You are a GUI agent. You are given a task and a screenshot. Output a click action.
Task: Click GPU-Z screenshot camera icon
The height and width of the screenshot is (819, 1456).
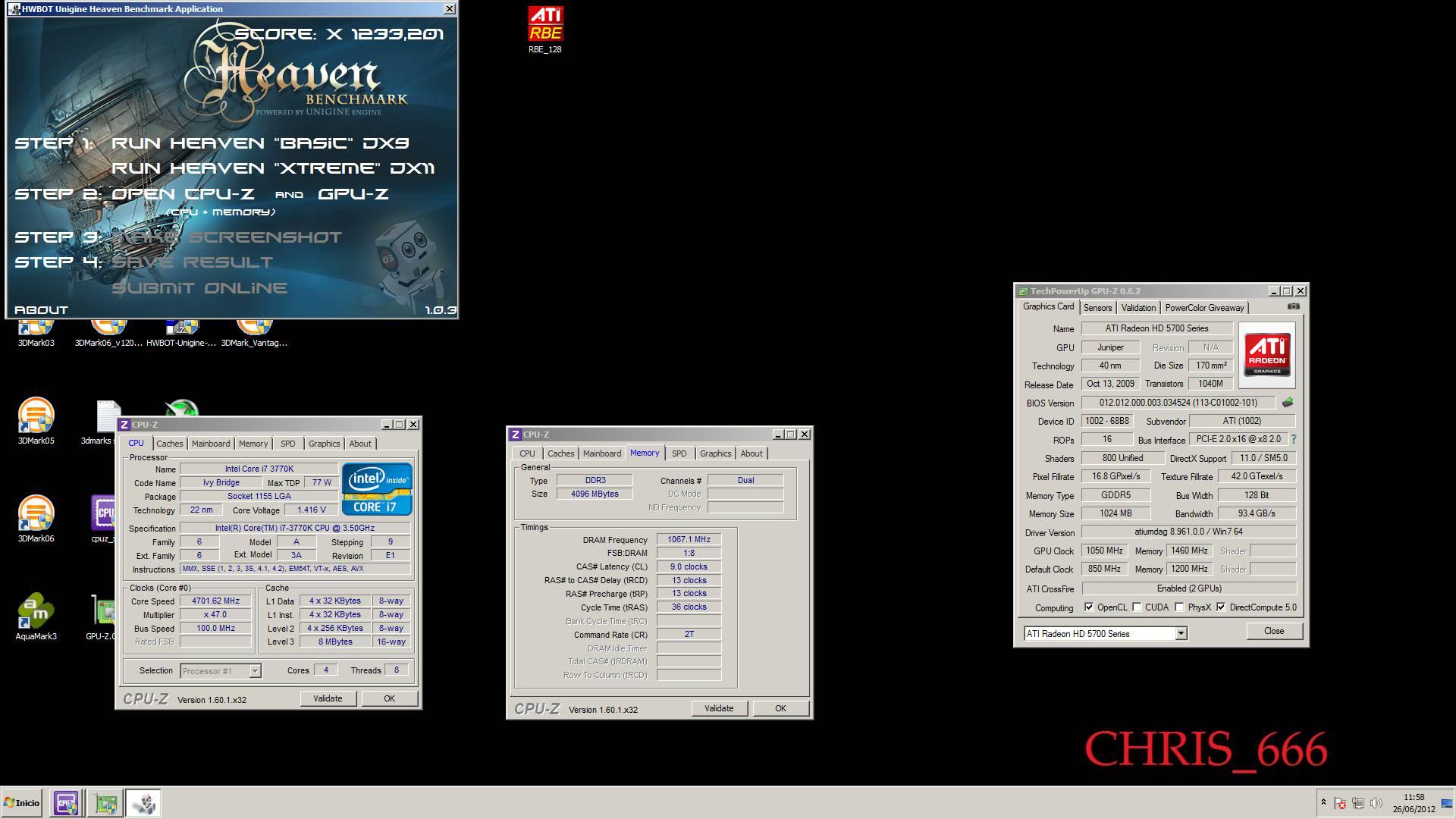pos(1294,306)
